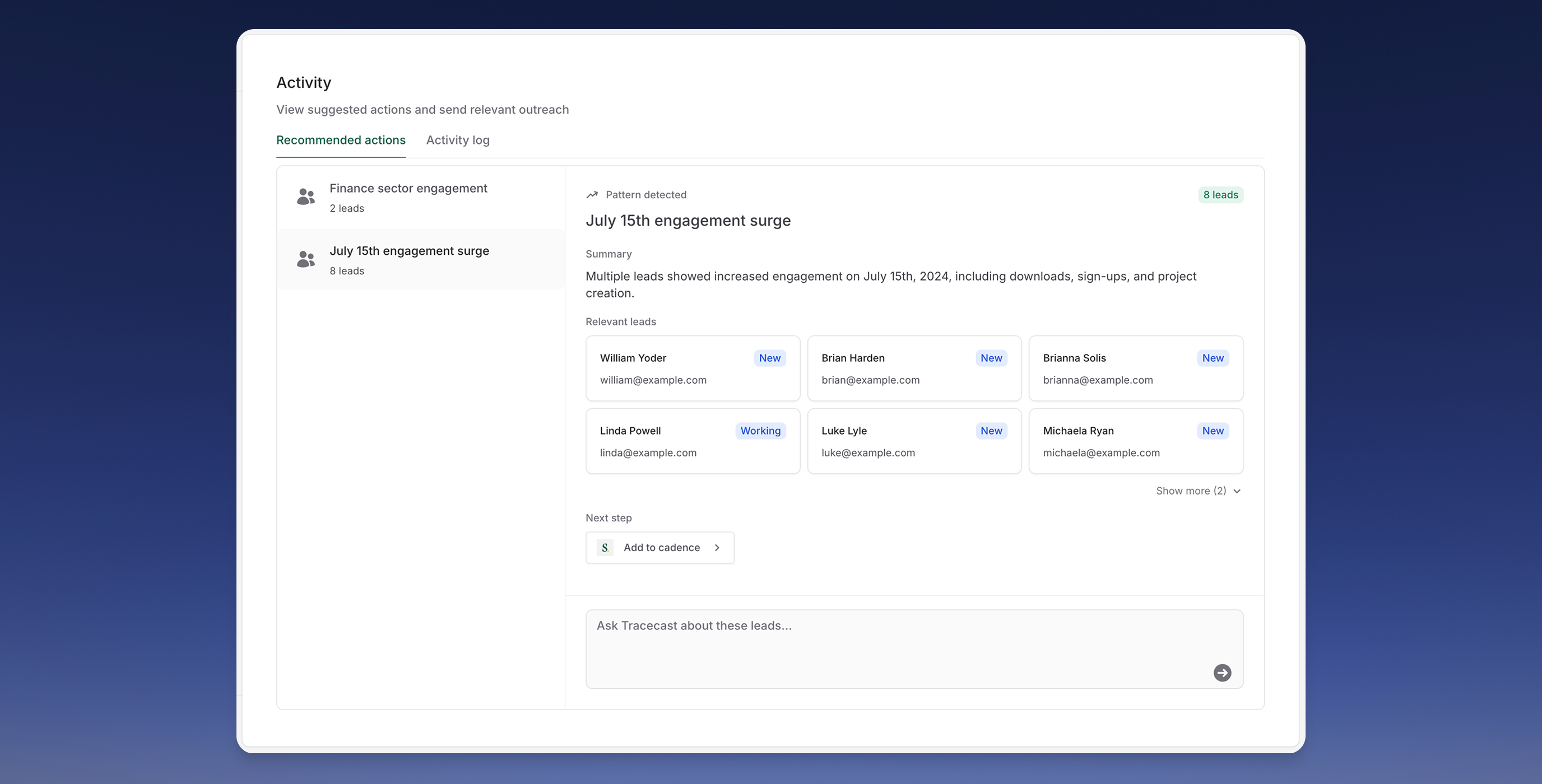The image size is (1542, 784).
Task: Open Michaela Ryan lead card
Action: pyautogui.click(x=1135, y=441)
